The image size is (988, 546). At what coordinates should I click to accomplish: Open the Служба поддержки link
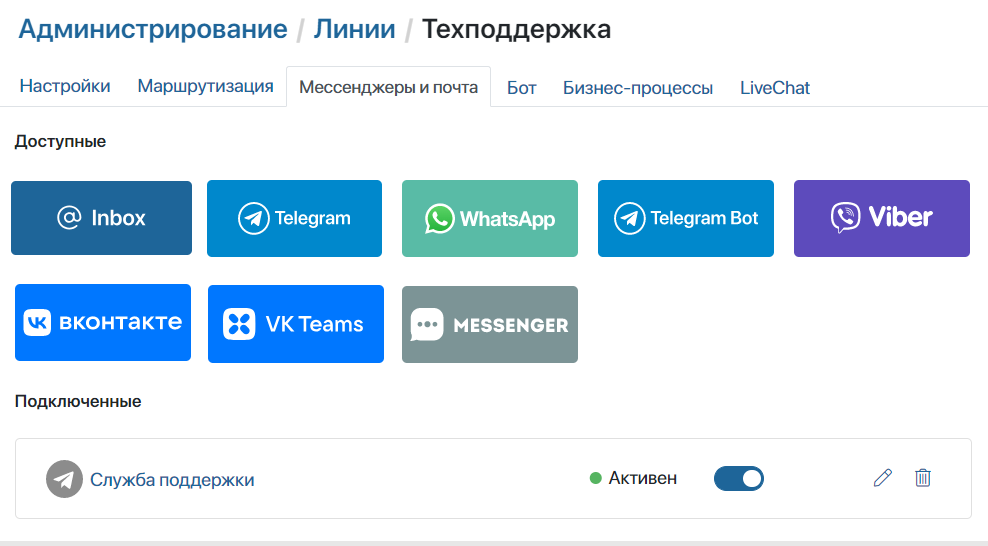pyautogui.click(x=172, y=480)
